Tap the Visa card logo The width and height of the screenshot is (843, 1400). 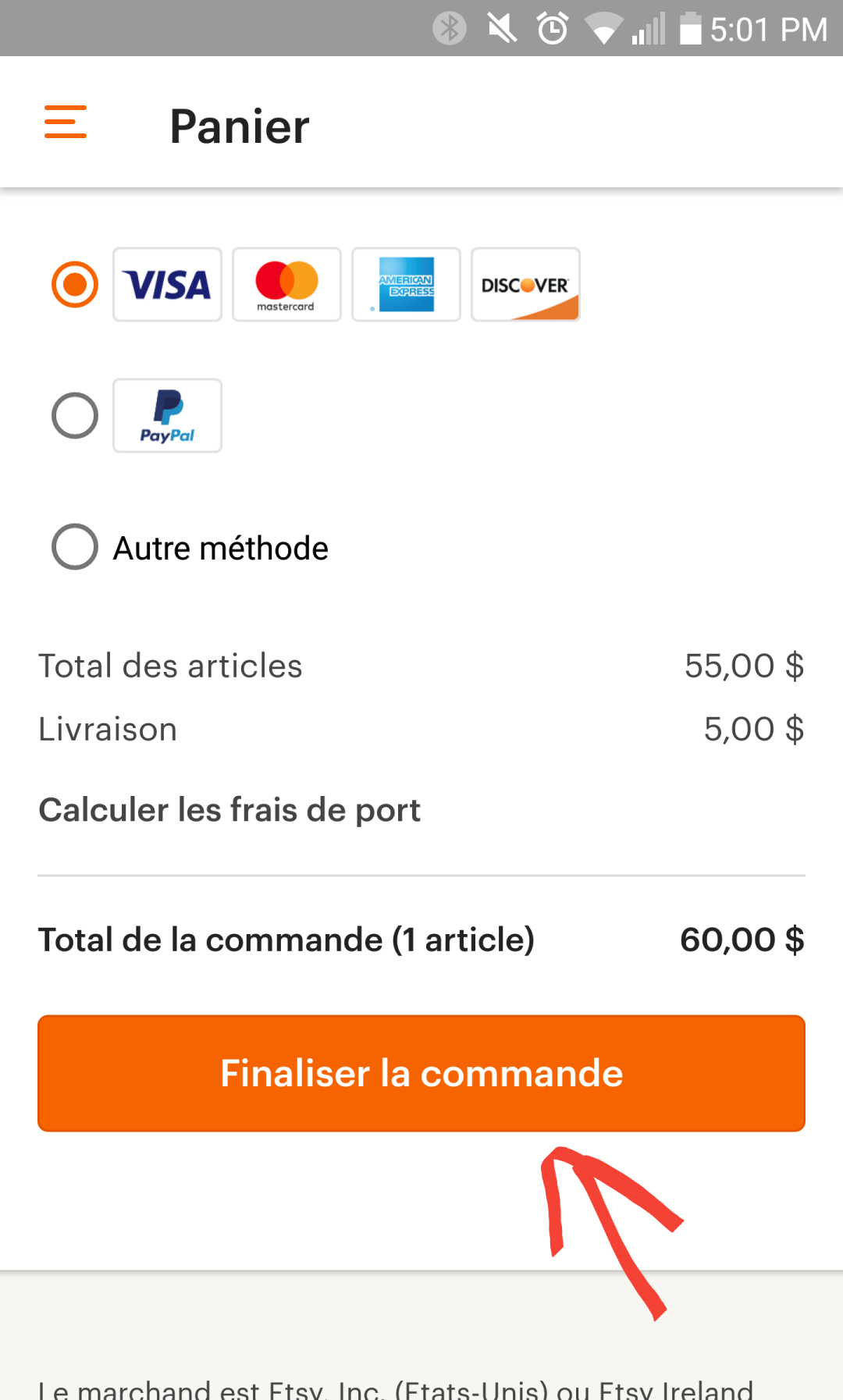point(167,285)
